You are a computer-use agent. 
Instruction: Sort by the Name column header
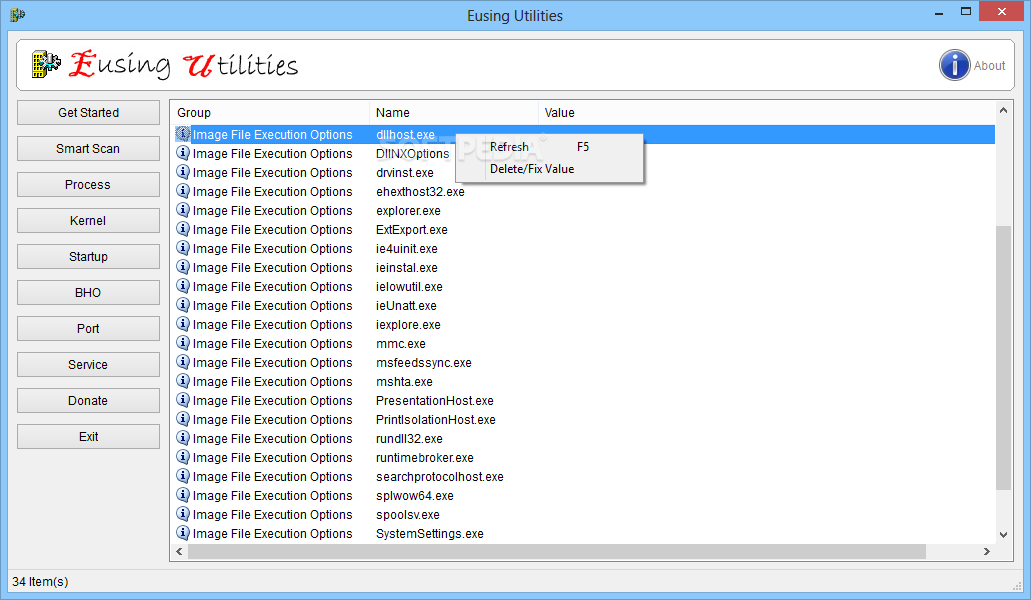click(454, 112)
